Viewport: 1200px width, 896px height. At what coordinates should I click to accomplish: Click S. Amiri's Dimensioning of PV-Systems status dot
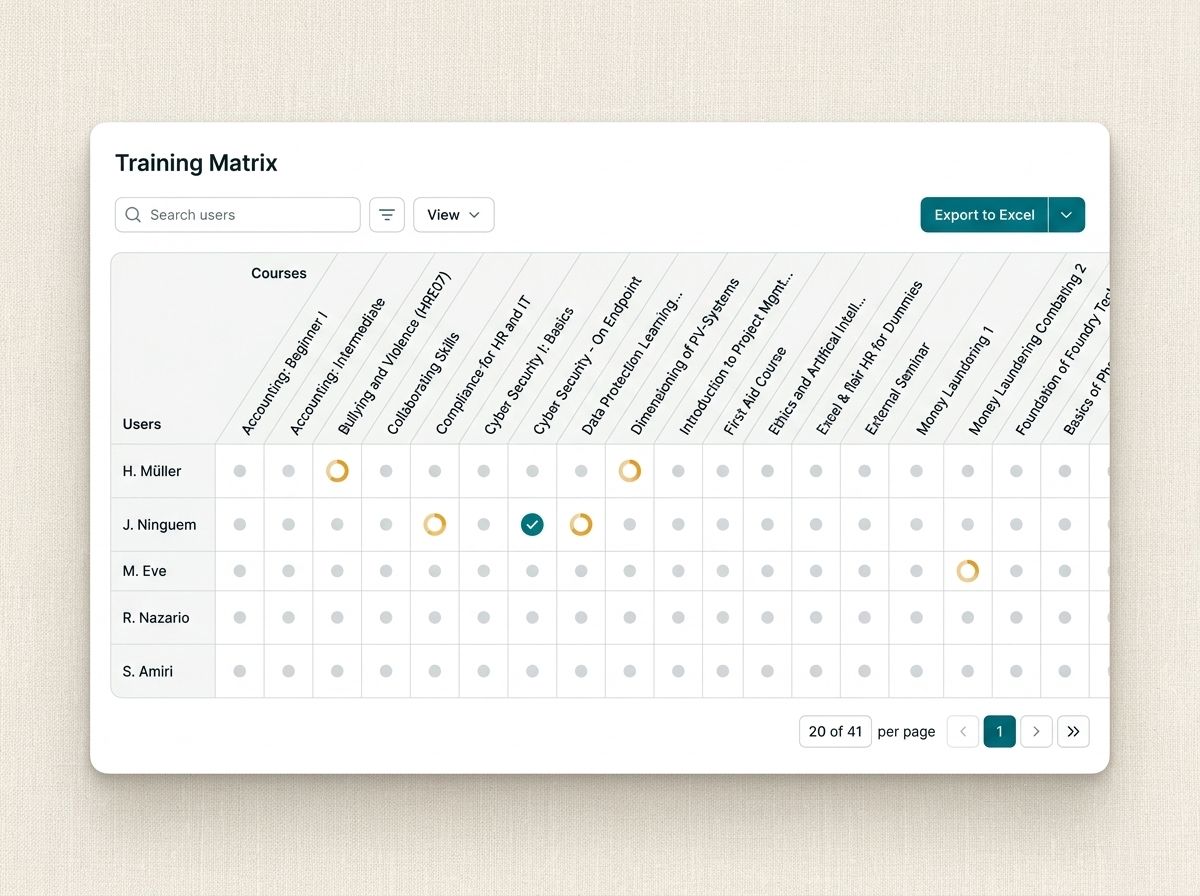[x=629, y=671]
